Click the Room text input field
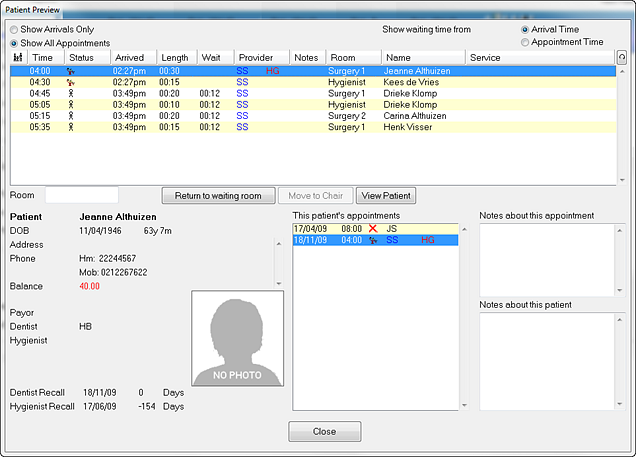Image resolution: width=636 pixels, height=457 pixels. click(x=81, y=195)
